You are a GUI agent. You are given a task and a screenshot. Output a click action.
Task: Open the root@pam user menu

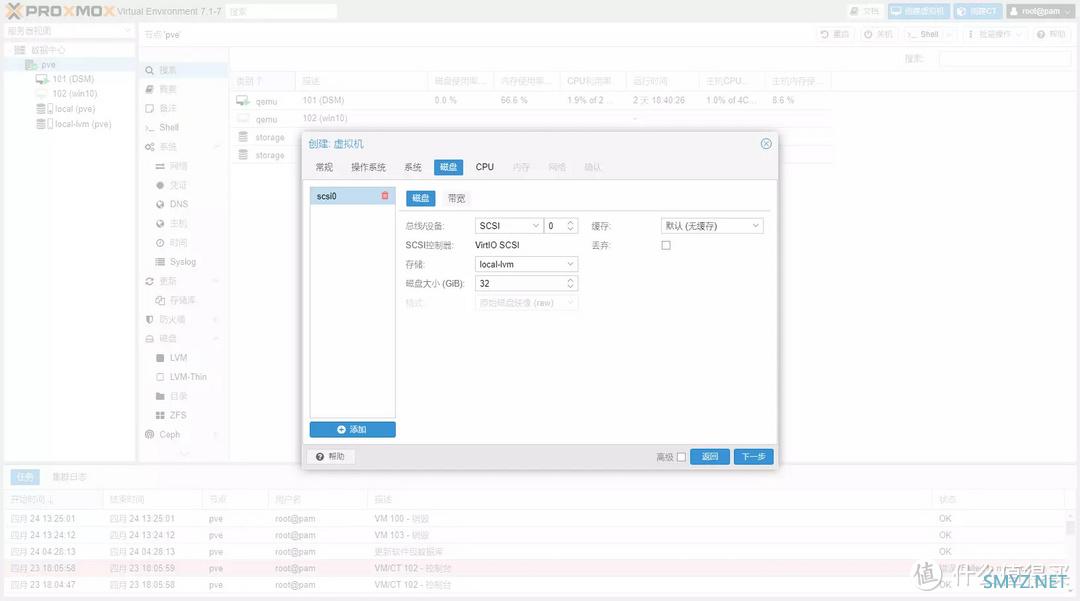pyautogui.click(x=1039, y=11)
